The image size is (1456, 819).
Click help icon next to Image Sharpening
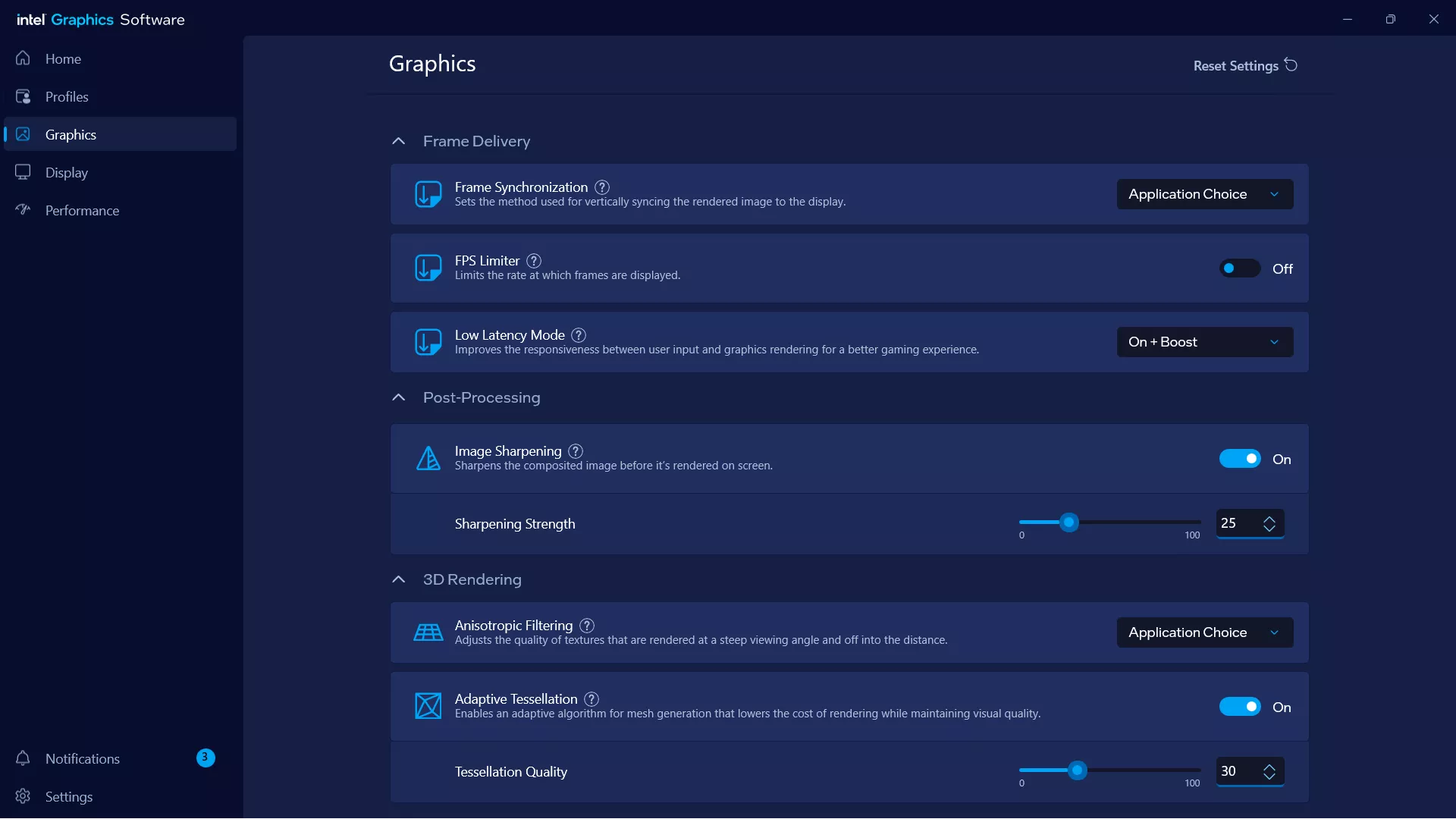tap(576, 451)
